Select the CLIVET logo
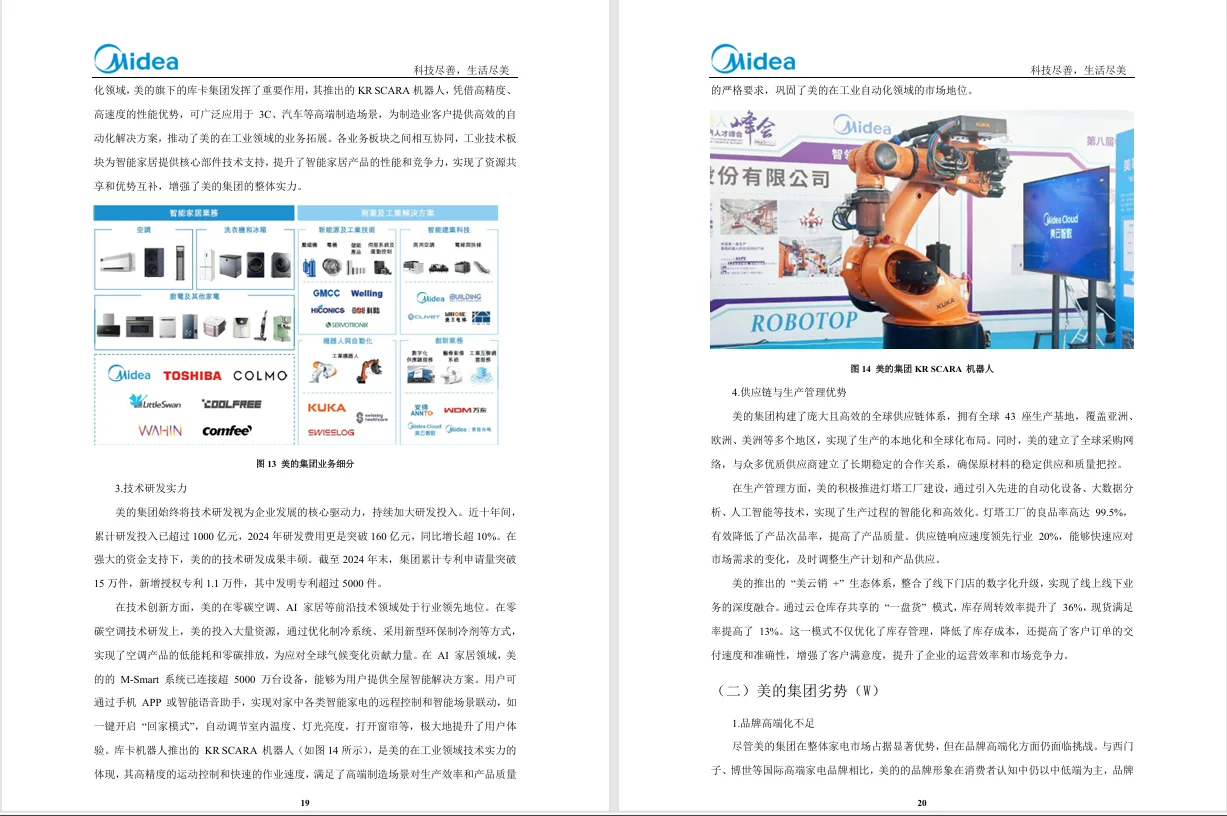 pyautogui.click(x=423, y=317)
